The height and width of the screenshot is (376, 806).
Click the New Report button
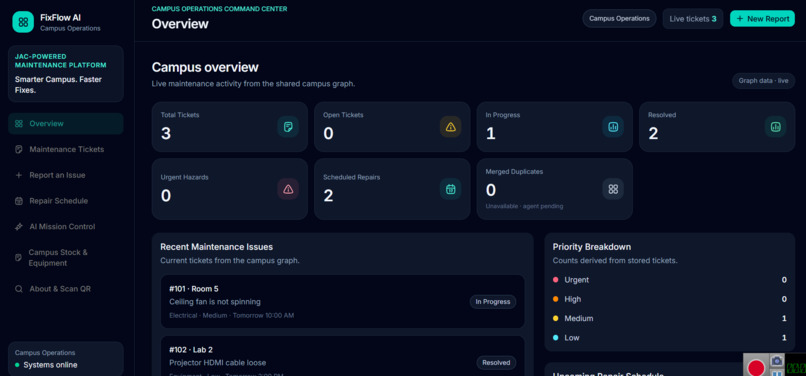(762, 19)
